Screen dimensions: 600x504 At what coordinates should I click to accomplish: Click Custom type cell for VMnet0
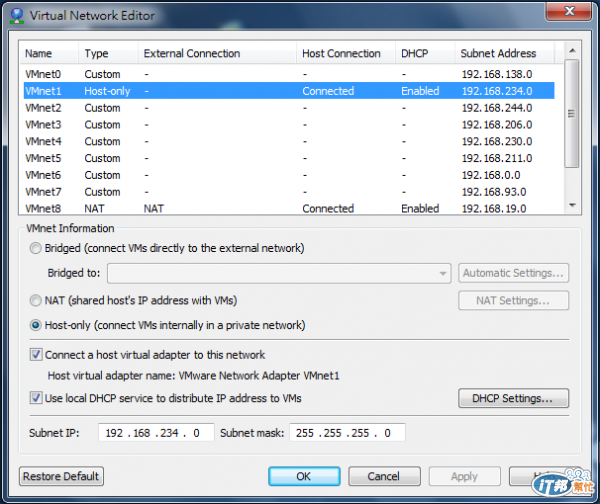pyautogui.click(x=102, y=74)
